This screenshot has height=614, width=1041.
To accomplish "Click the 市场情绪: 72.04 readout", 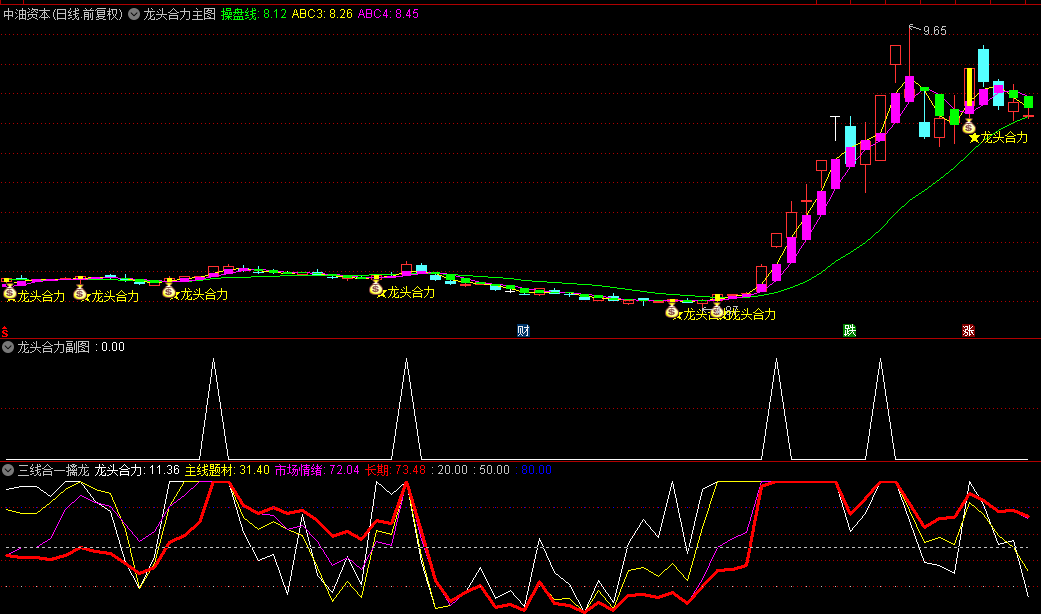I will pos(317,471).
